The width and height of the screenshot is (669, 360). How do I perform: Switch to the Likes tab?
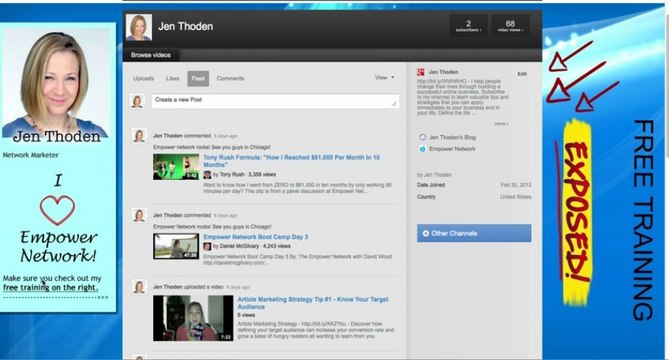(x=172, y=78)
